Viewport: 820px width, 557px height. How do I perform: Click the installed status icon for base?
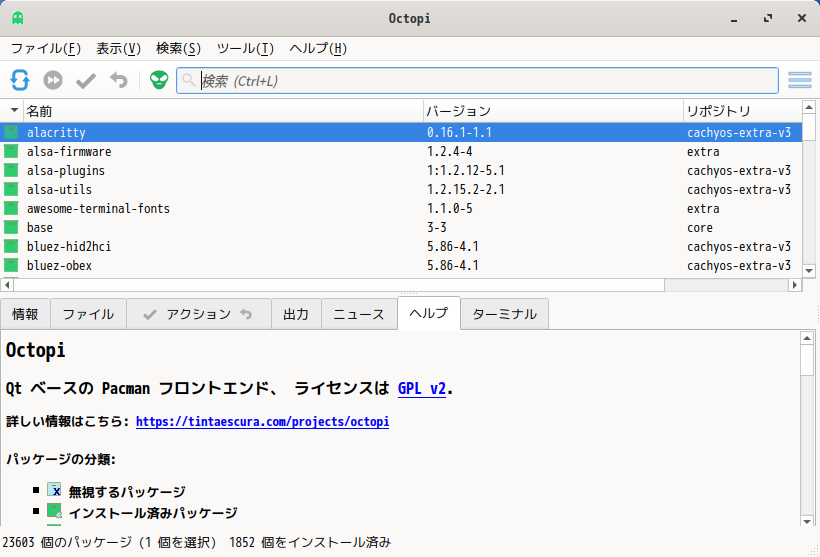pos(11,228)
